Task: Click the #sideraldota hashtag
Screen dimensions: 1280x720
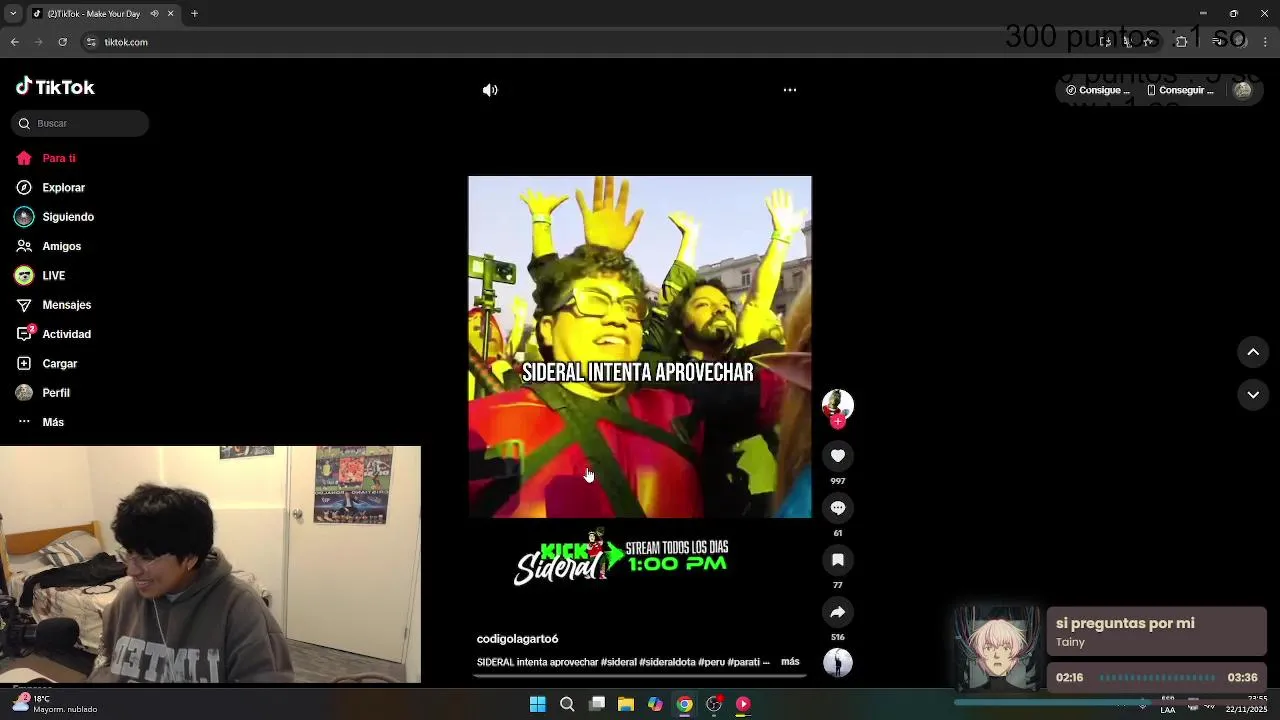Action: pos(667,662)
